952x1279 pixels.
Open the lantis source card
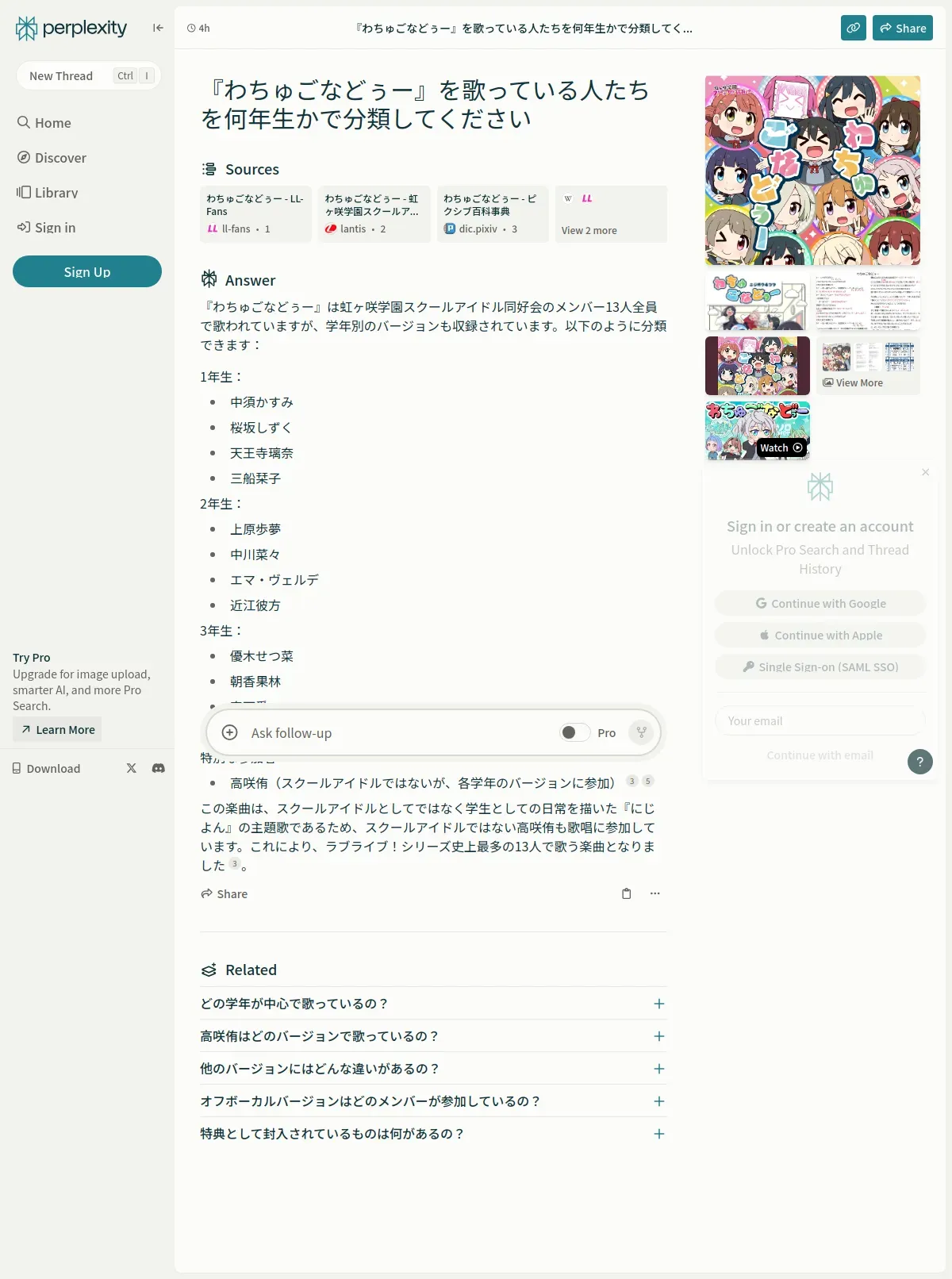(374, 214)
